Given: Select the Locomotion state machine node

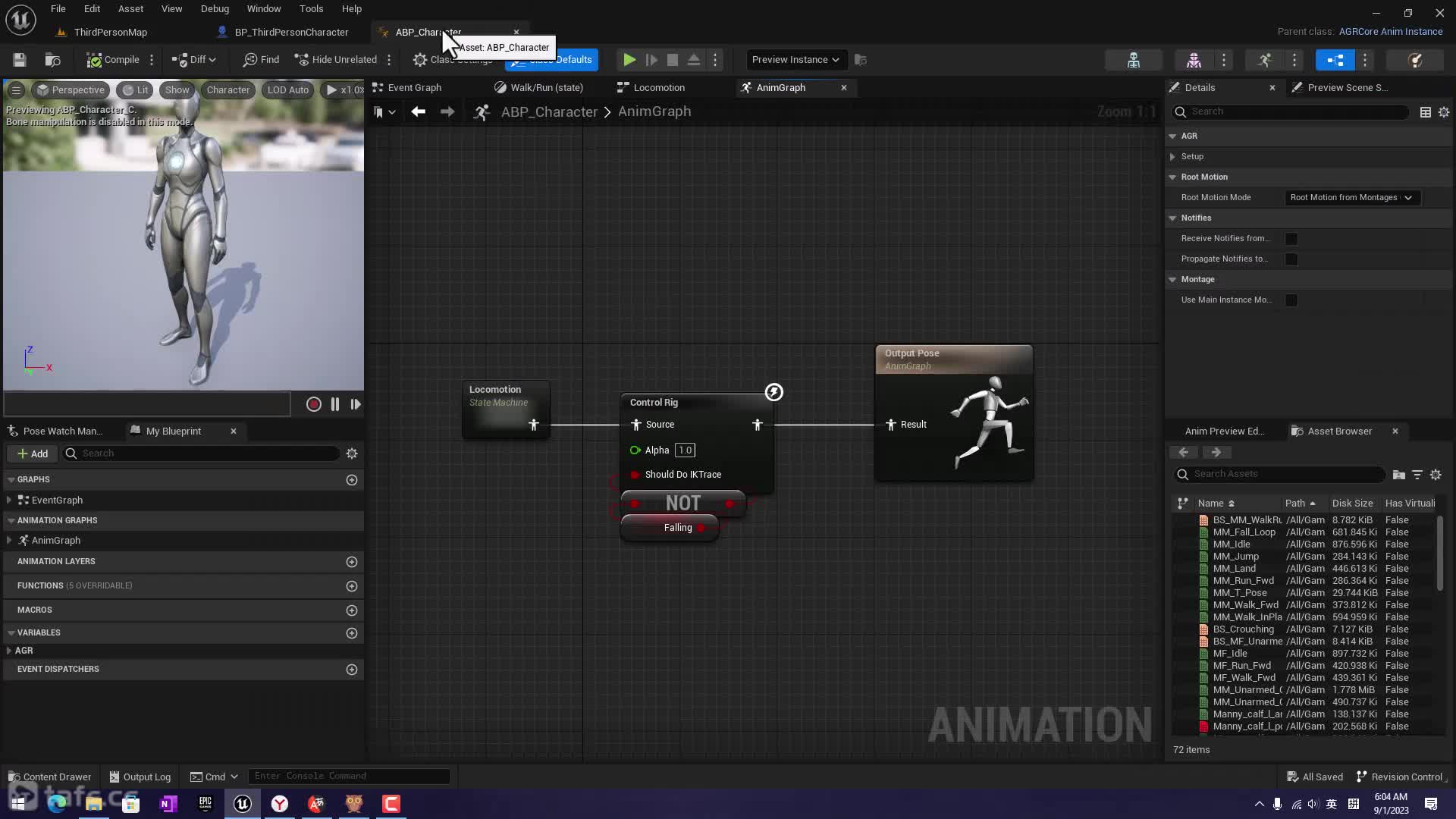Looking at the screenshot, I should (506, 409).
